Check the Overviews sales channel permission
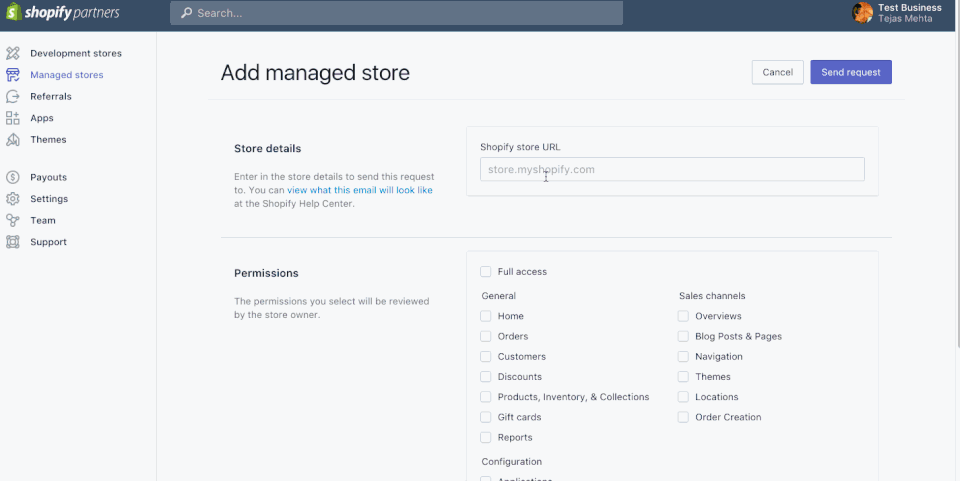This screenshot has height=481, width=960. [683, 316]
